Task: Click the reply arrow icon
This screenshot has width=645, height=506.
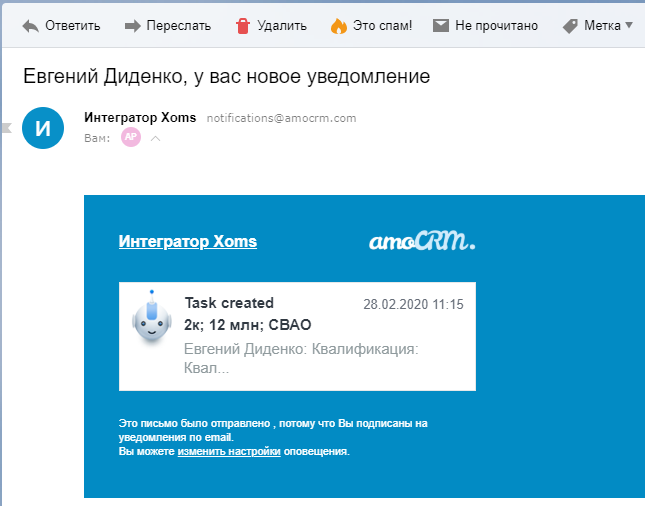Action: [x=30, y=25]
